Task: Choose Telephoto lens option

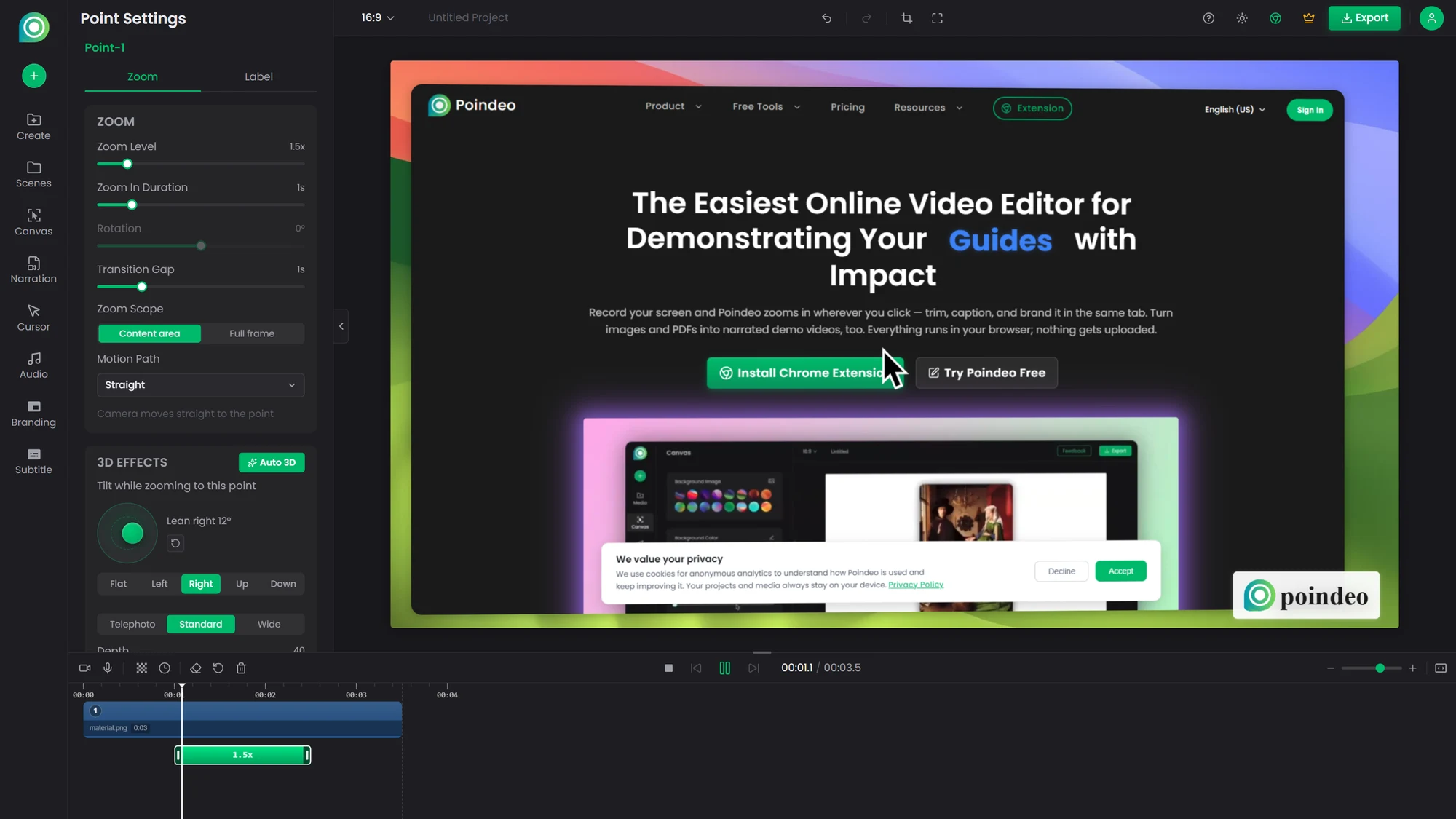Action: pyautogui.click(x=132, y=624)
